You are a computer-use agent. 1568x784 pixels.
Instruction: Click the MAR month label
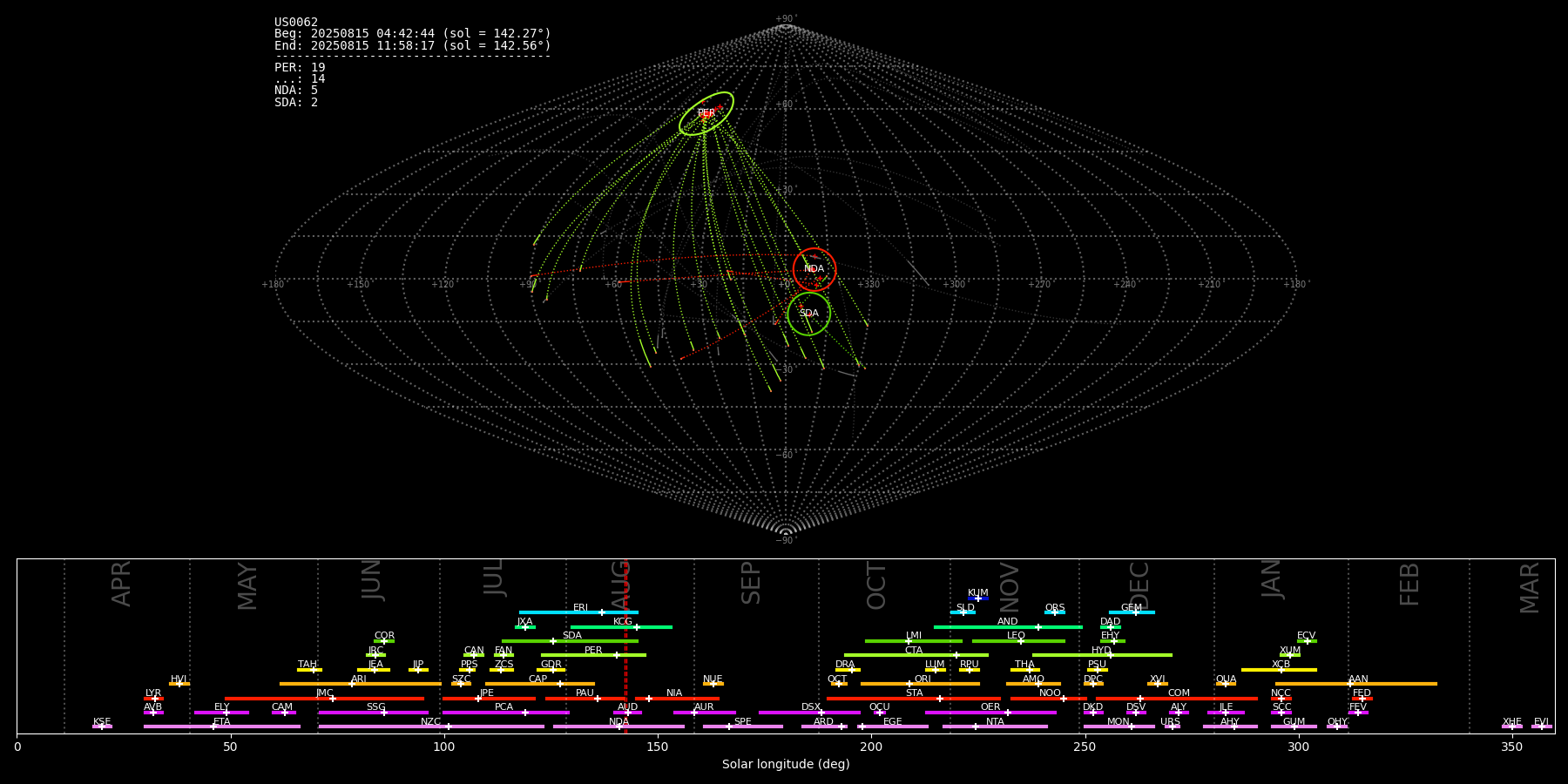[x=1530, y=588]
